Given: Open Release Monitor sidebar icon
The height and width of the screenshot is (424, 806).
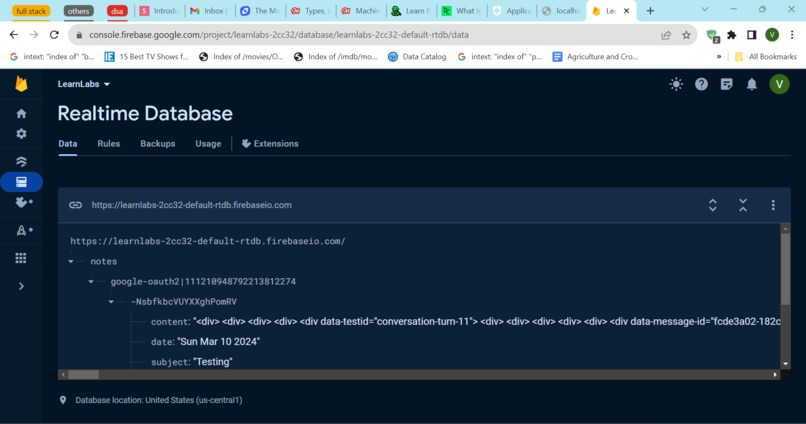Looking at the screenshot, I should click(x=21, y=230).
